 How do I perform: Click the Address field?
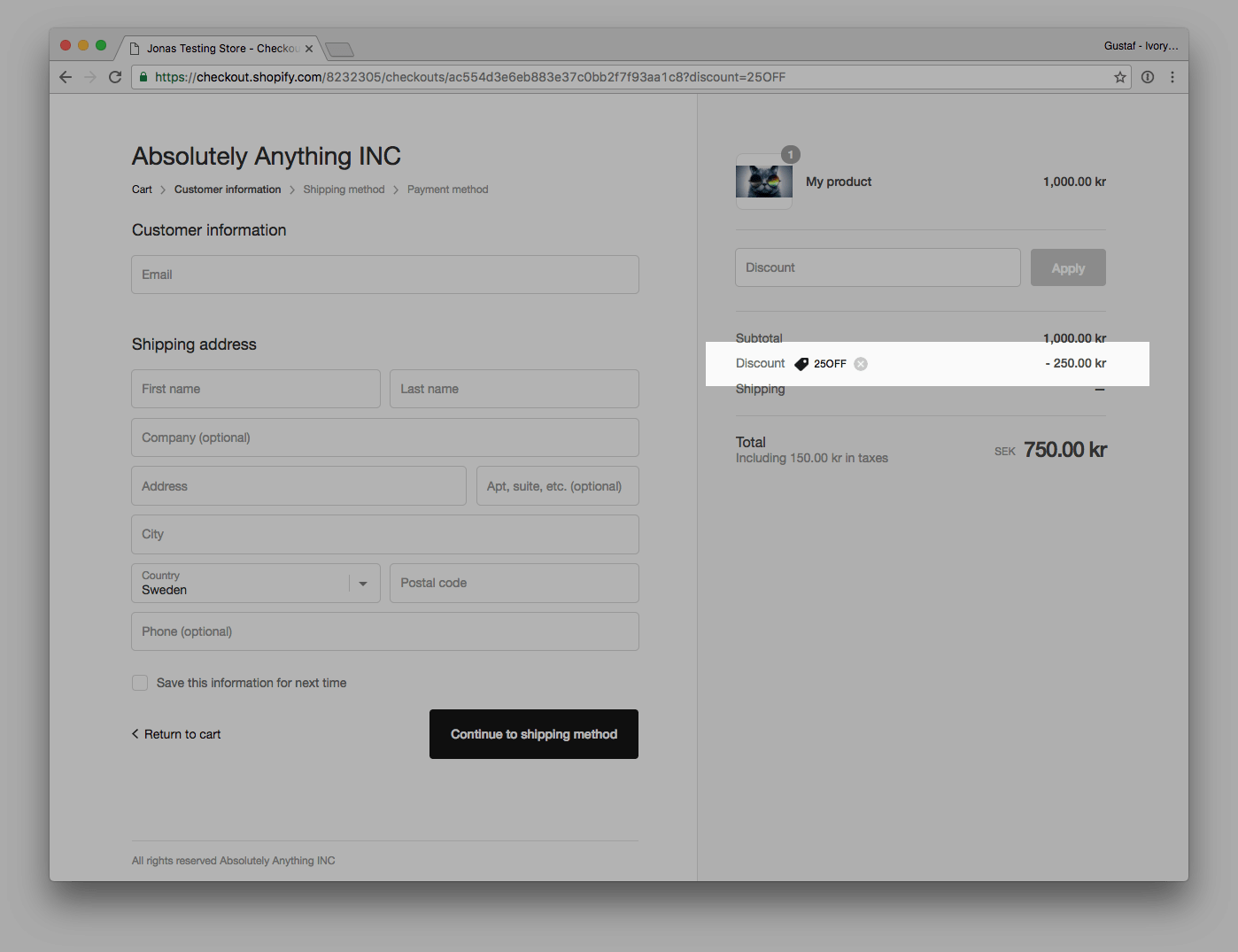point(299,486)
